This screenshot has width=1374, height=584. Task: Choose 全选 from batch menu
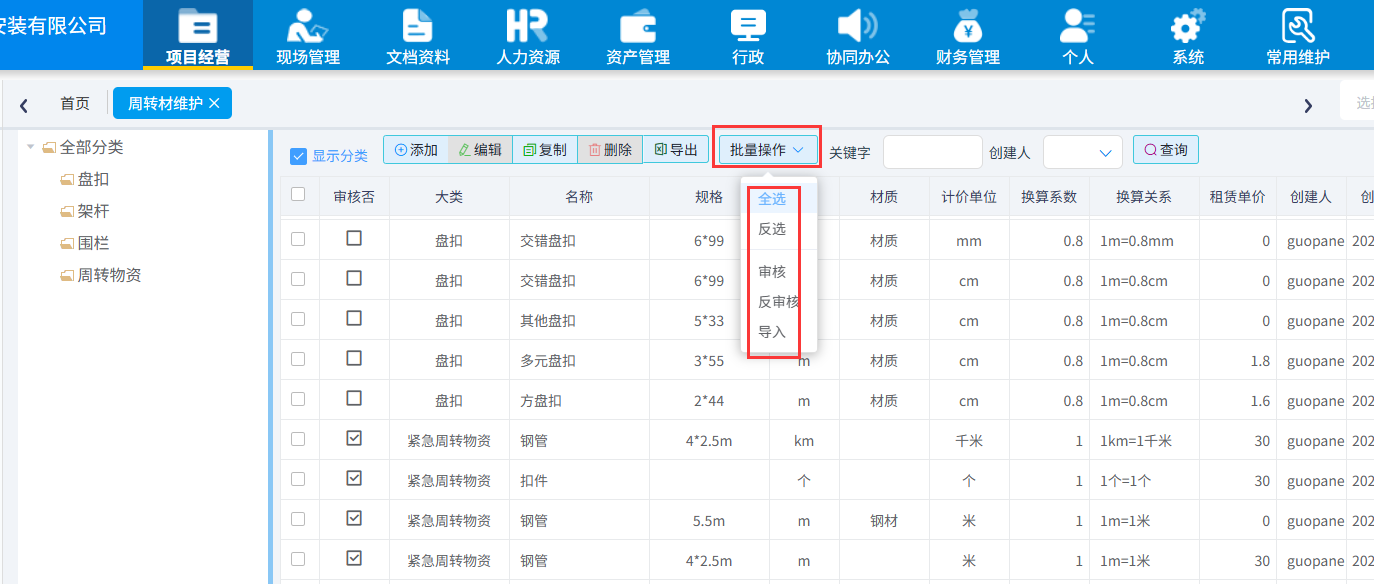tap(772, 199)
